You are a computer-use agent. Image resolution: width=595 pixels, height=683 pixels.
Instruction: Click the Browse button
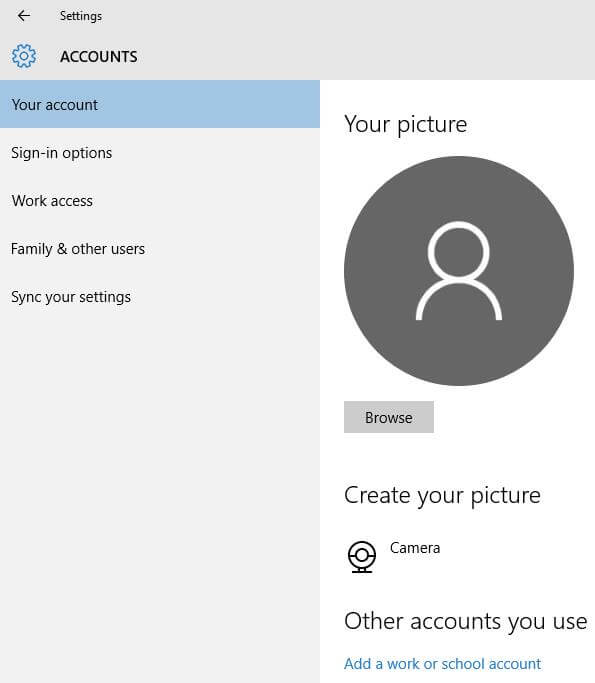pyautogui.click(x=389, y=417)
